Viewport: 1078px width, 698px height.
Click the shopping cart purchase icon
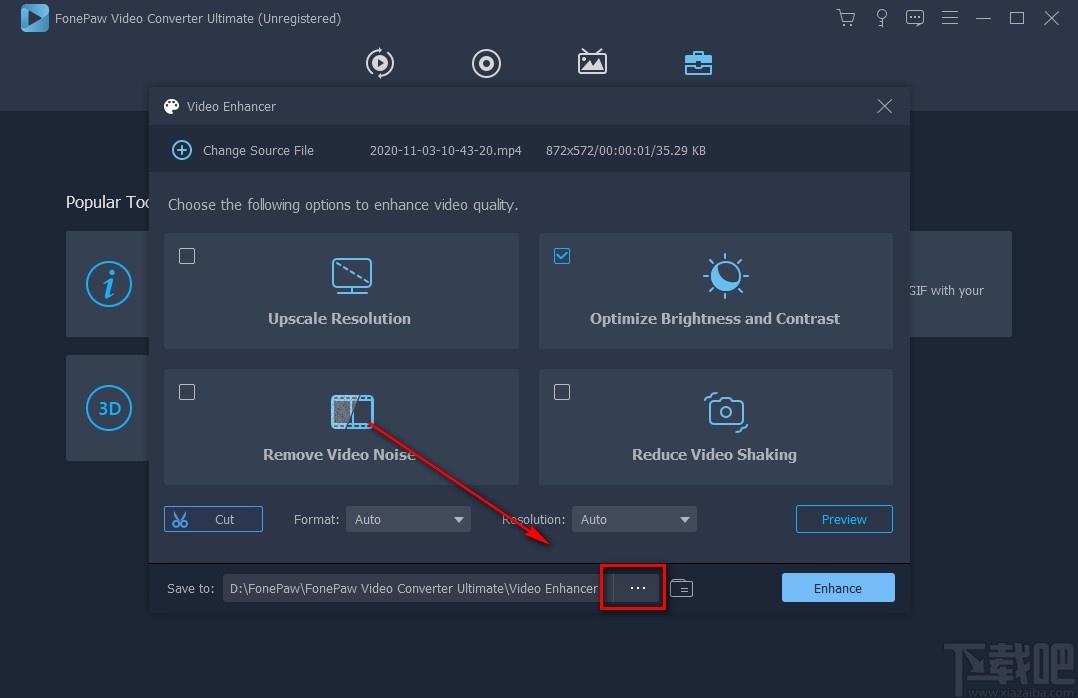[846, 18]
